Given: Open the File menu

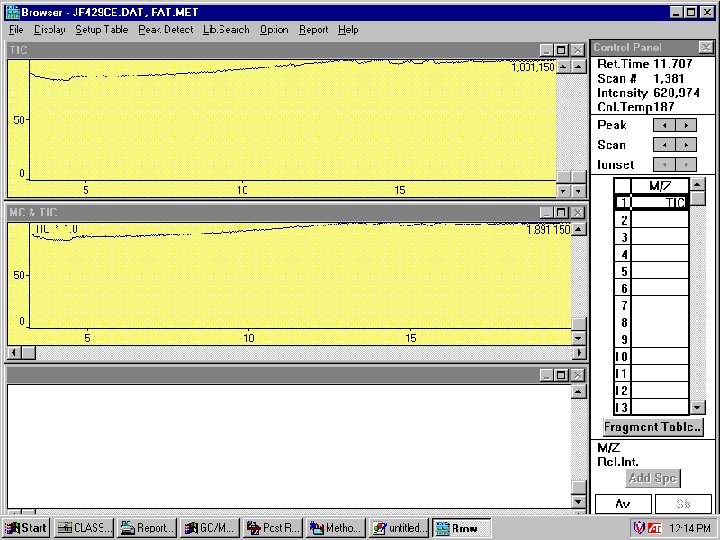Looking at the screenshot, I should [16, 29].
